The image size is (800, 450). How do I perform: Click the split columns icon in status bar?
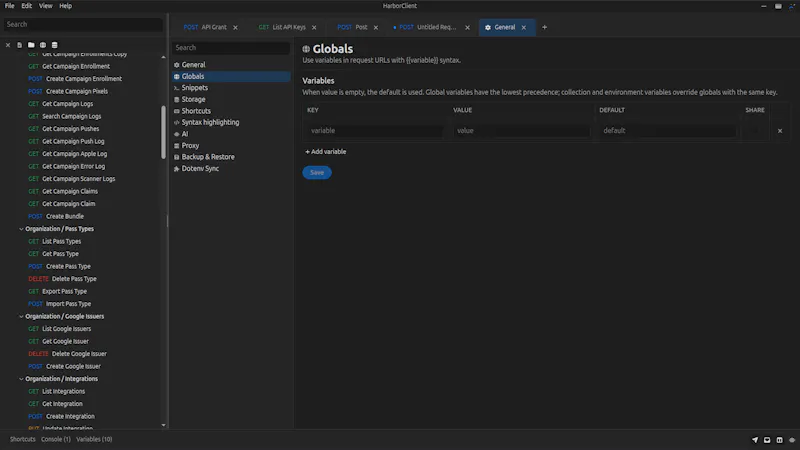779,439
